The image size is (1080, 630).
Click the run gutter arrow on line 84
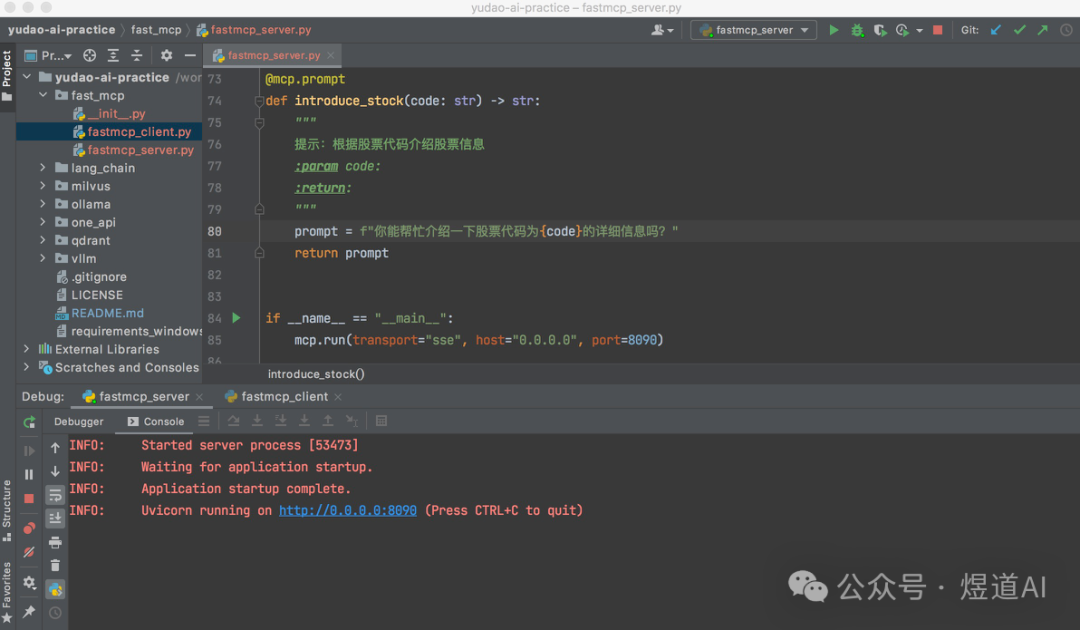236,318
